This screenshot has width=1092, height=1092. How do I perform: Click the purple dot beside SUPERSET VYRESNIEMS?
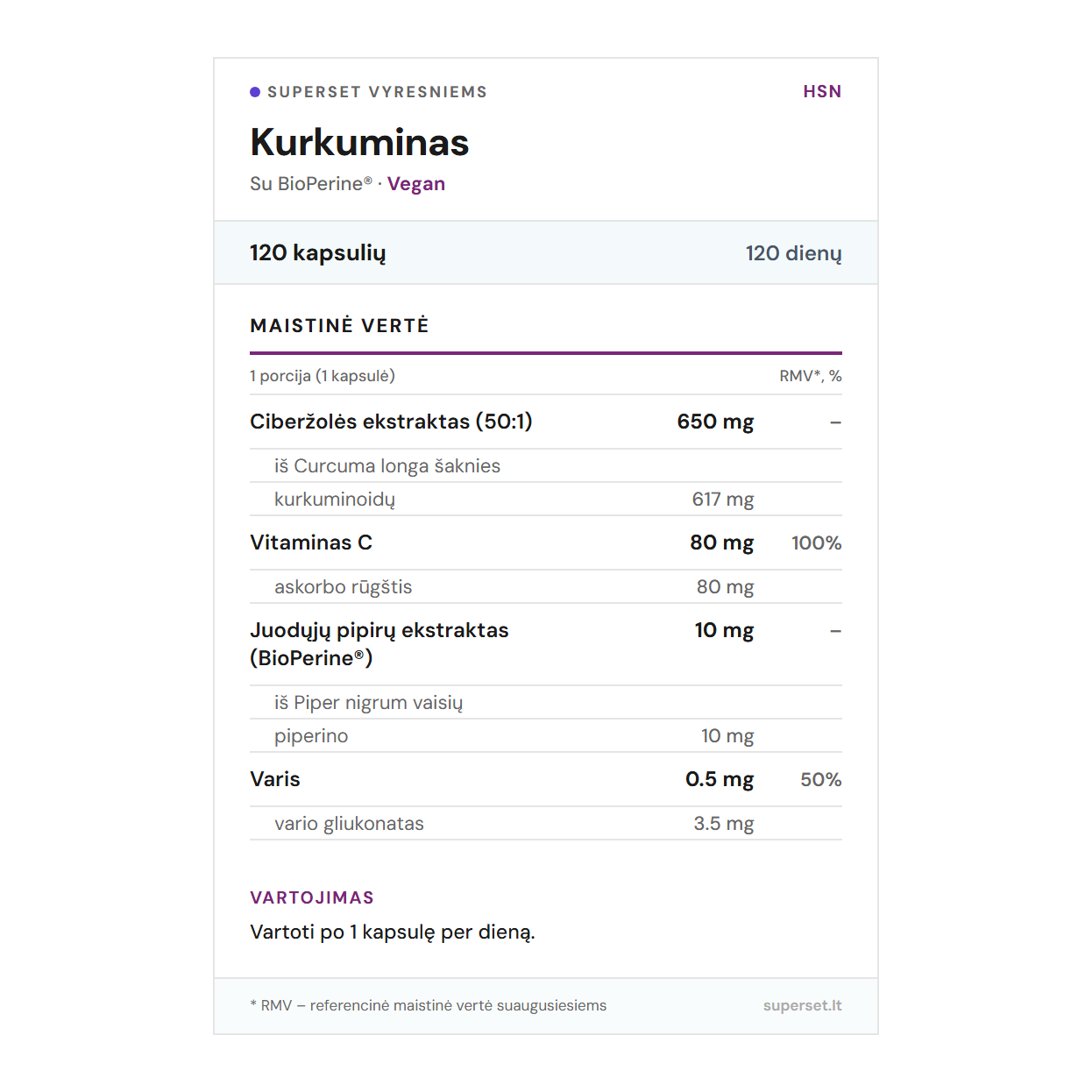(x=255, y=92)
